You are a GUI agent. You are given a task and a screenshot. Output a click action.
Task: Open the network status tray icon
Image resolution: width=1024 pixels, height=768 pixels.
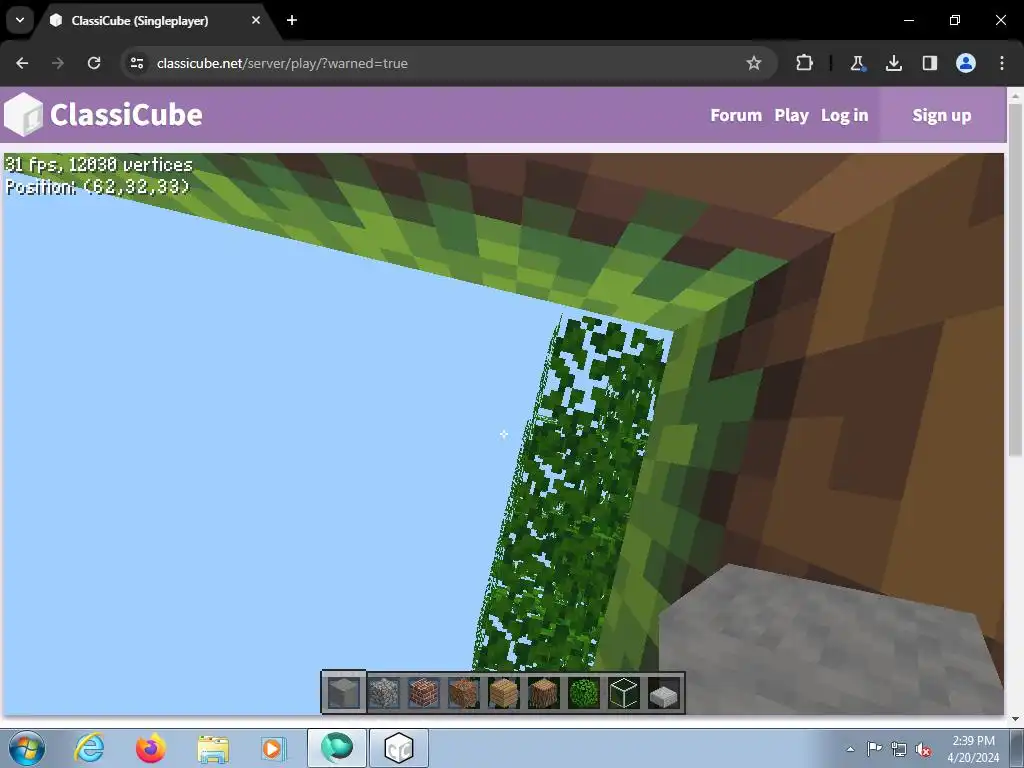[x=899, y=749]
